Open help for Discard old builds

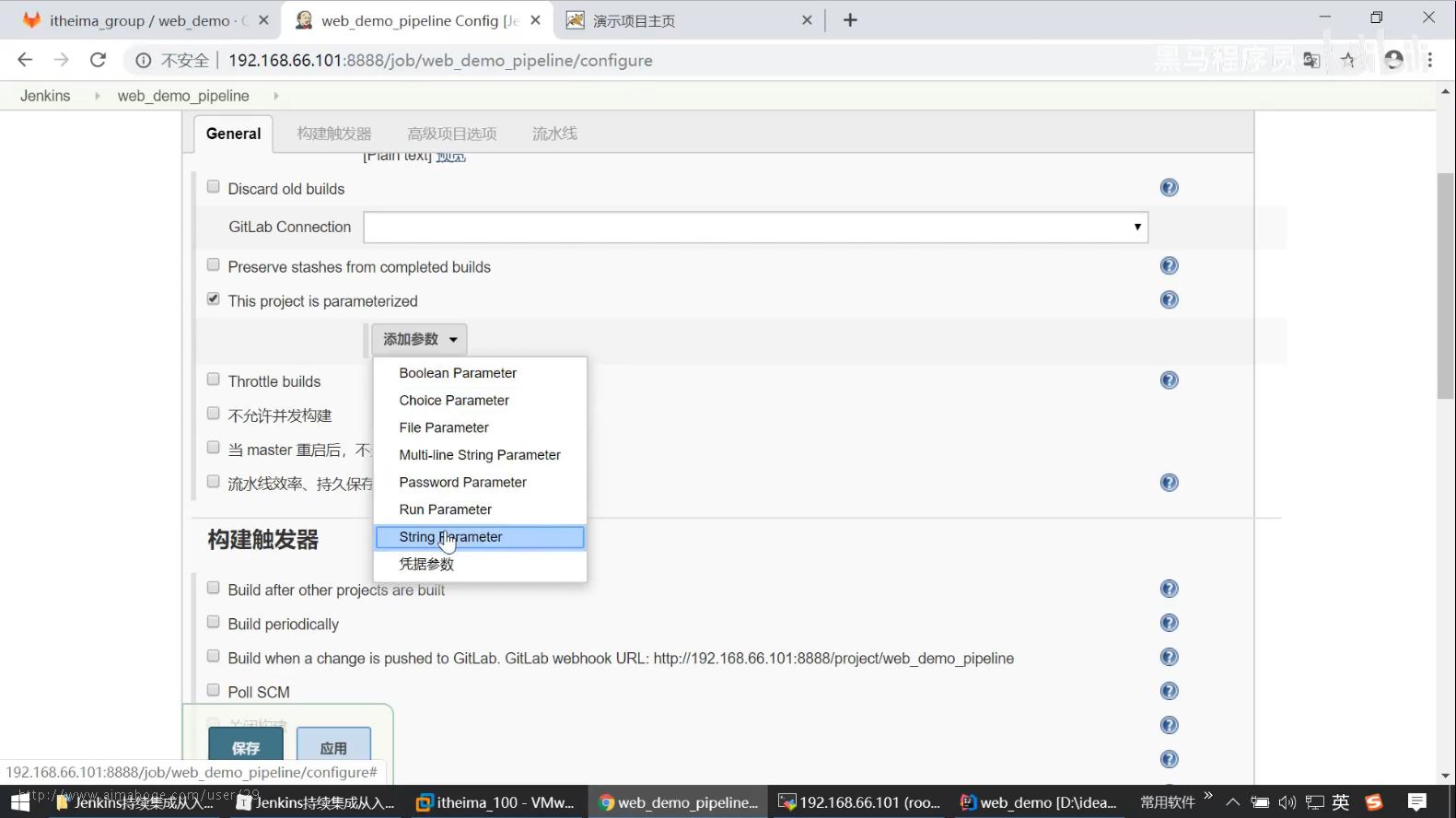(1169, 188)
